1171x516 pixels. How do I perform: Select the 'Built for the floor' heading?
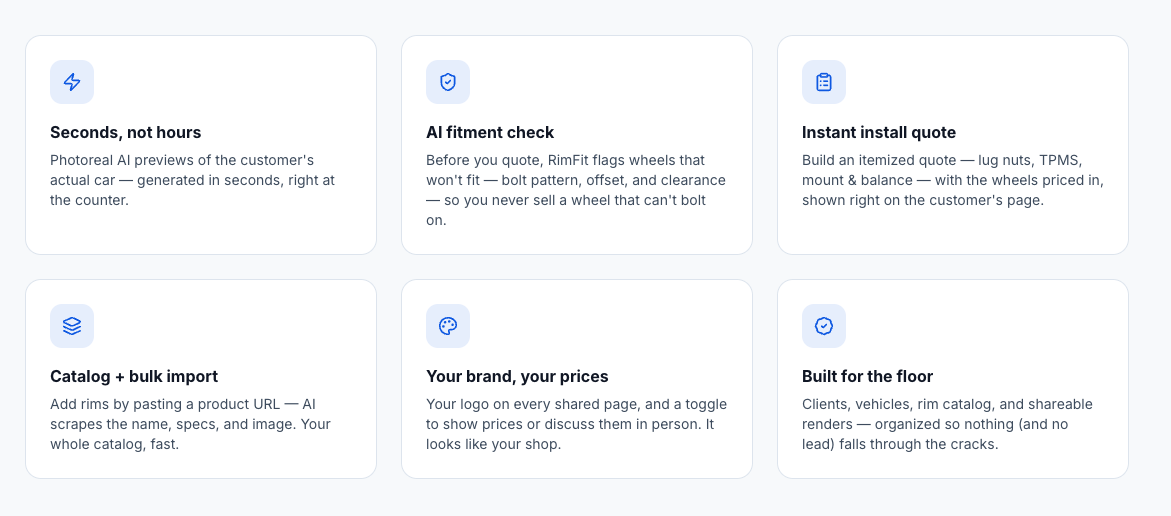coord(868,376)
